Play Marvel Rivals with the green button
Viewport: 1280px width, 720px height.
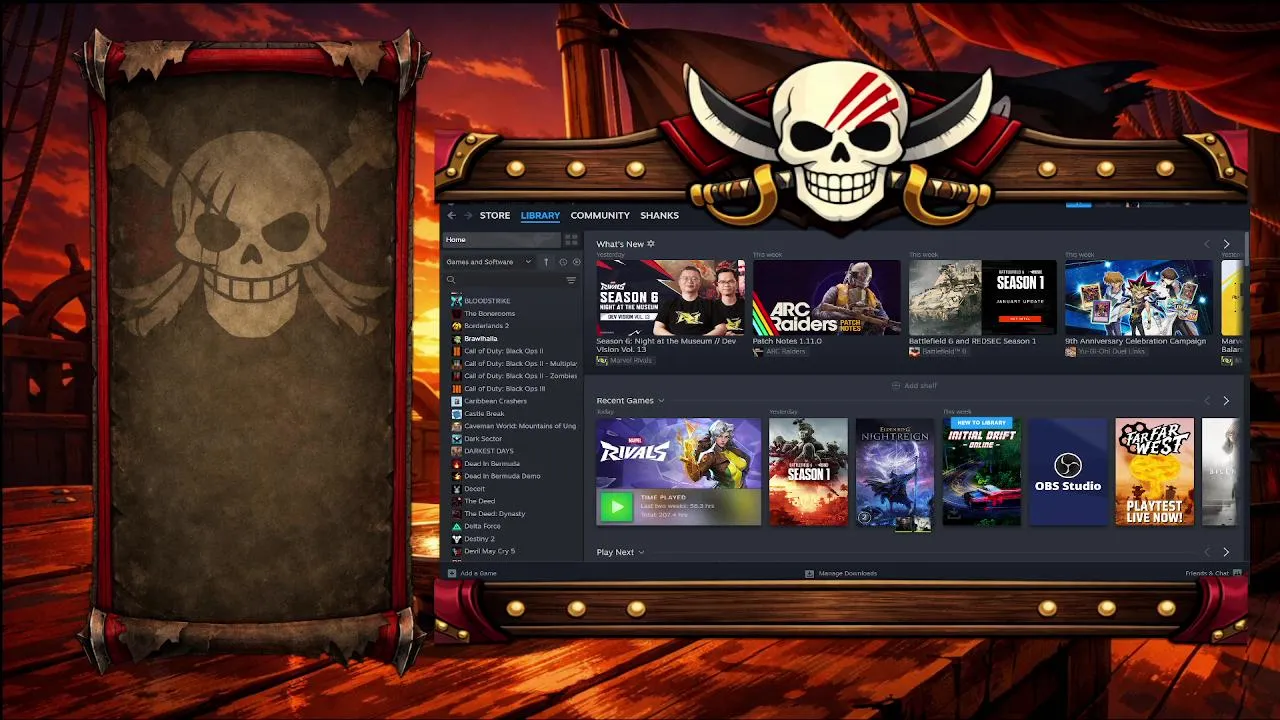click(616, 507)
